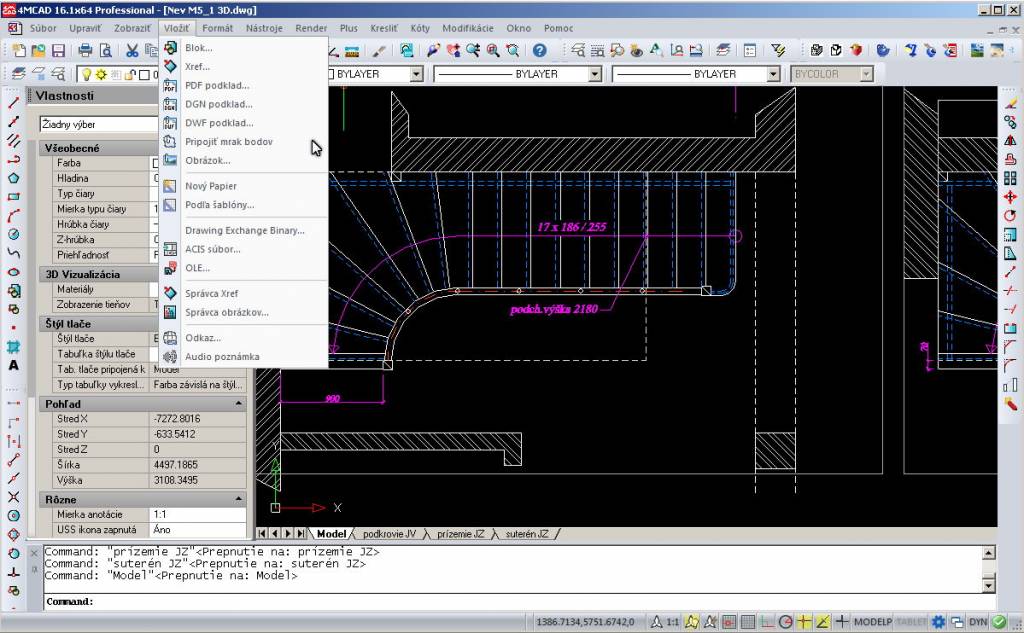Open the lineweight BYLAYER dropdown

pyautogui.click(x=773, y=74)
